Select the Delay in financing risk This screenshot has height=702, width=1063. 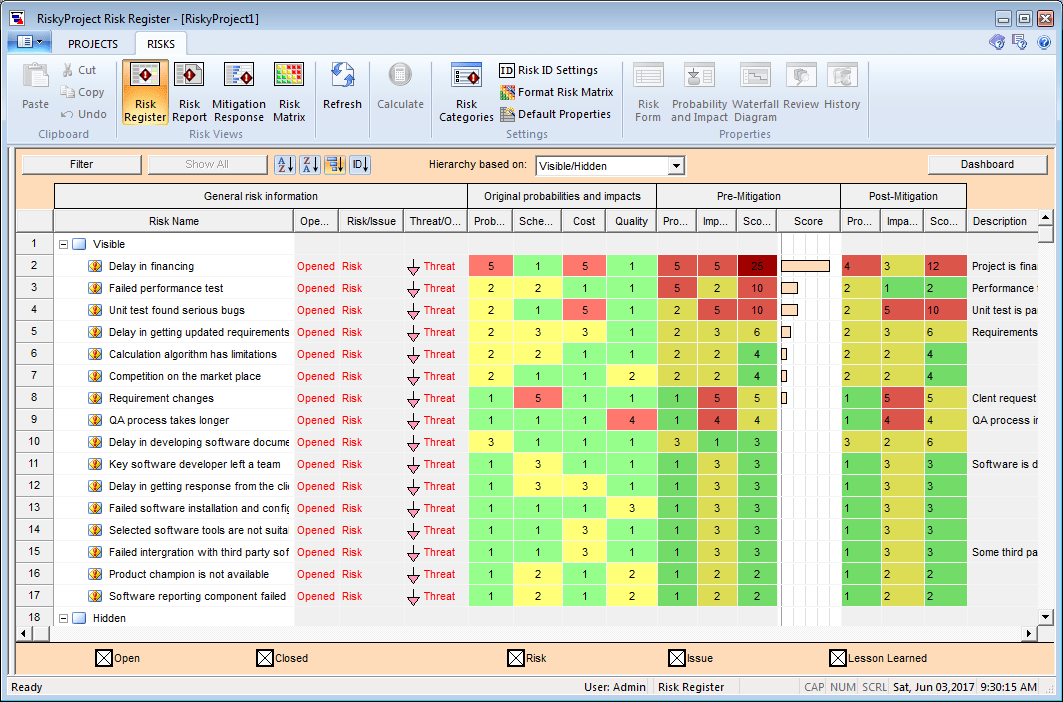pyautogui.click(x=151, y=267)
